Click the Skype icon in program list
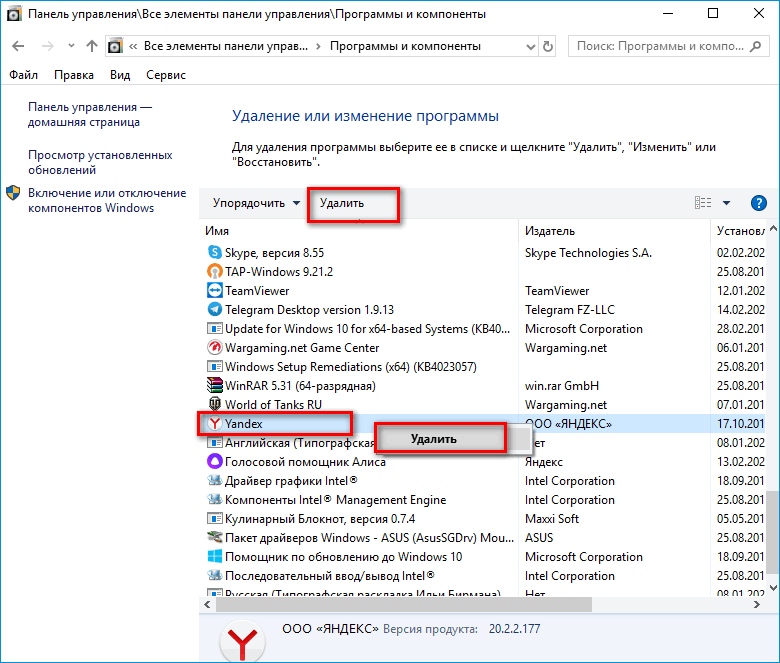The image size is (780, 663). 214,253
